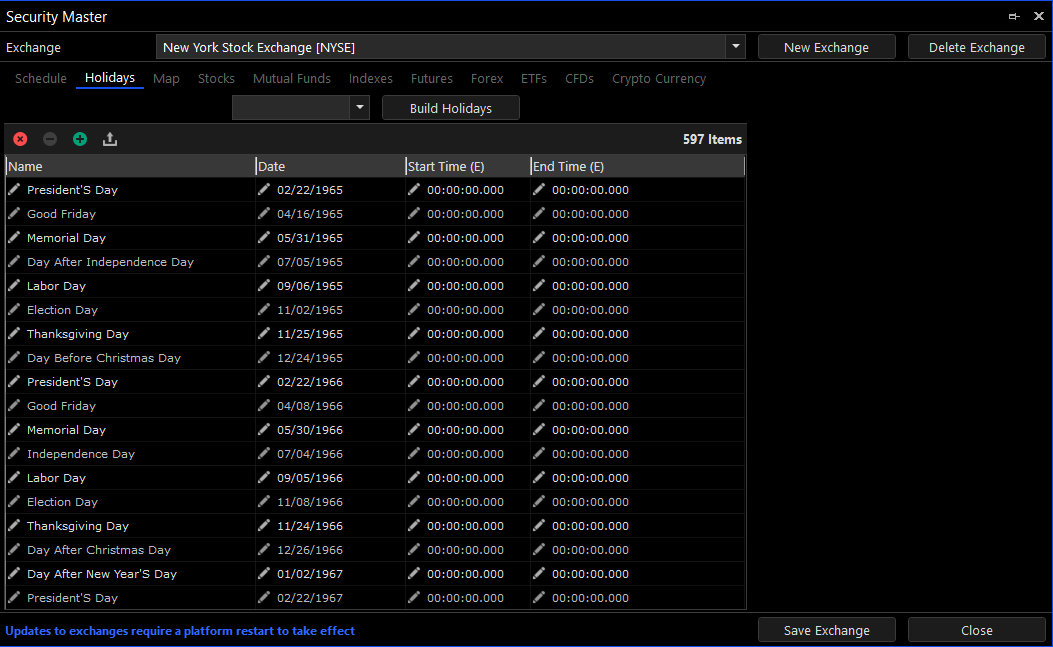Screen dimensions: 1053x647
Task: Edit start time pencil for Election Day 1965
Action: (x=414, y=310)
